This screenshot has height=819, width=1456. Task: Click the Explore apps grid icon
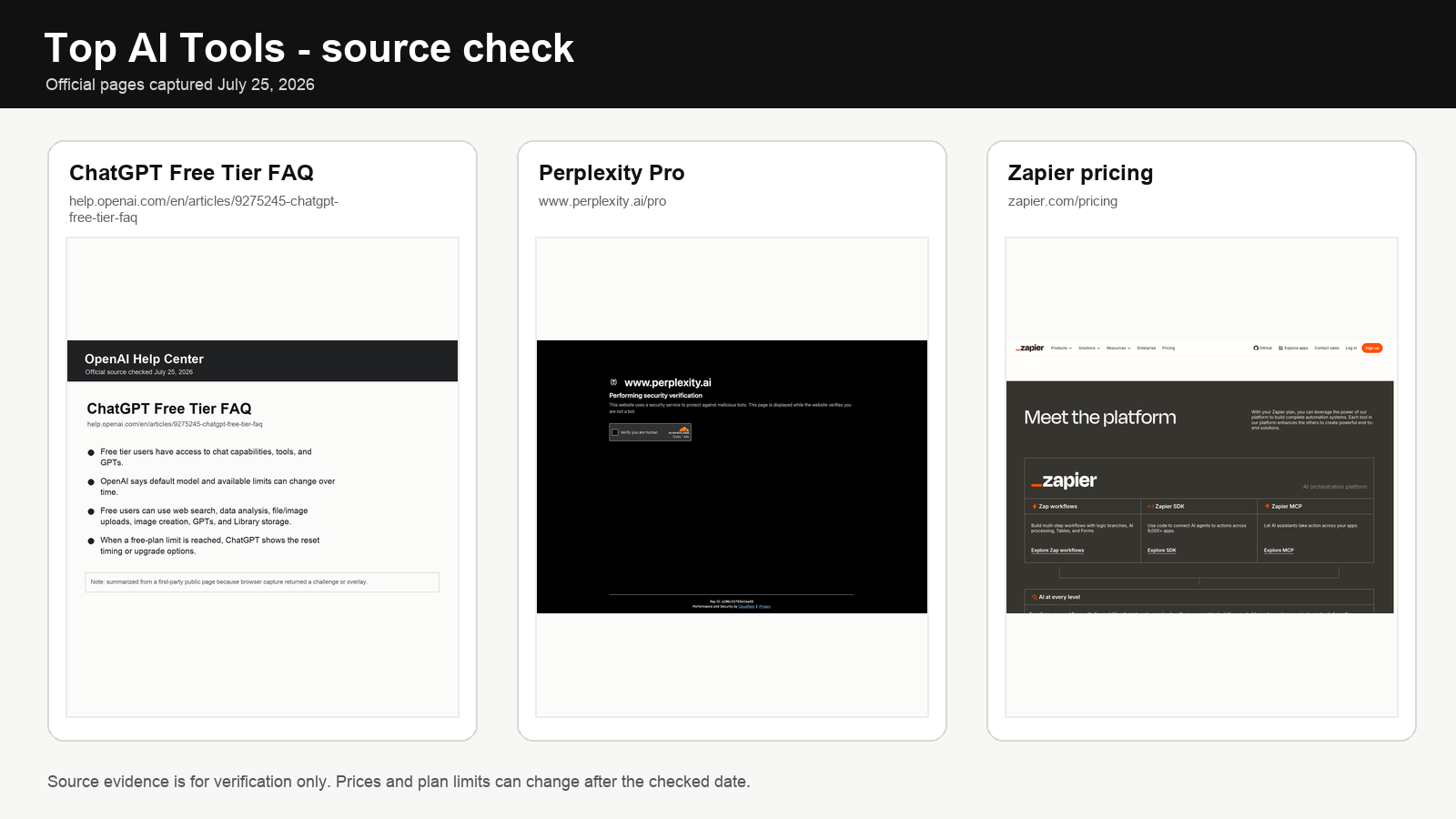pyautogui.click(x=1280, y=348)
